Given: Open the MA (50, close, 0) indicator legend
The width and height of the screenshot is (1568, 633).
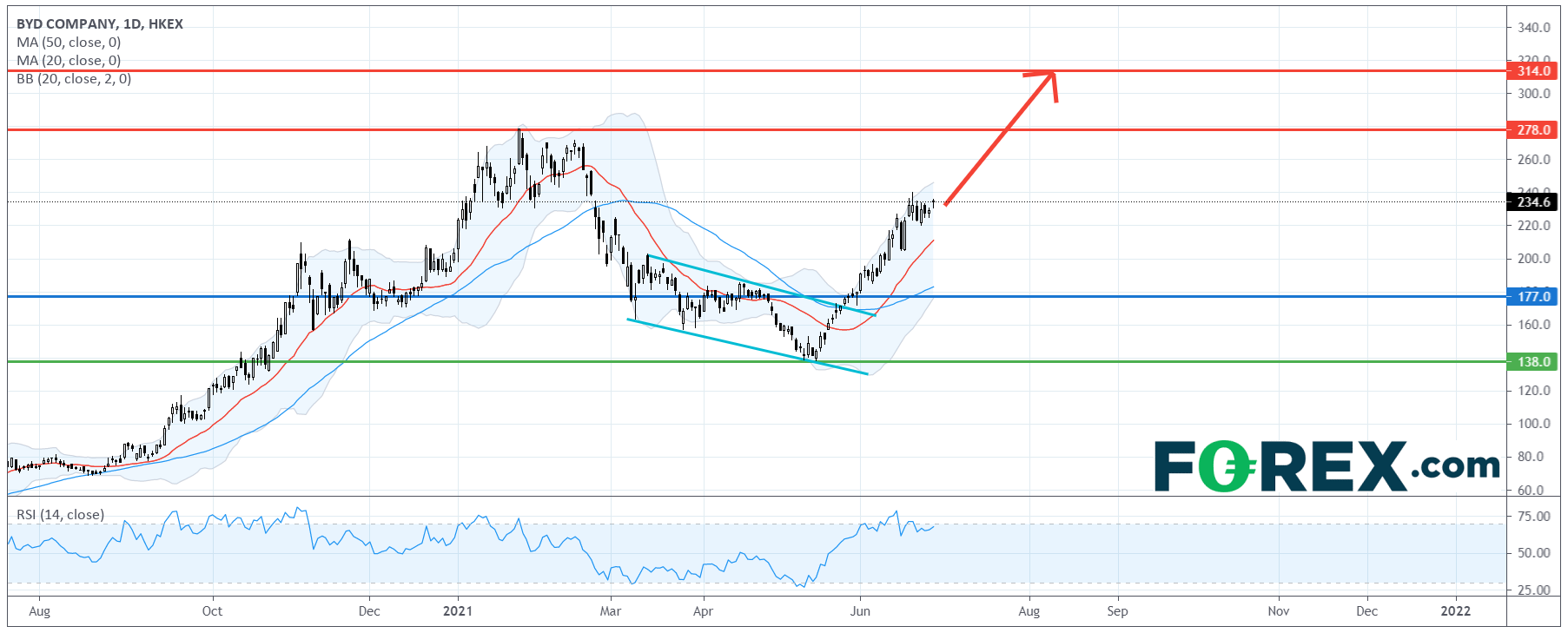Looking at the screenshot, I should (69, 43).
